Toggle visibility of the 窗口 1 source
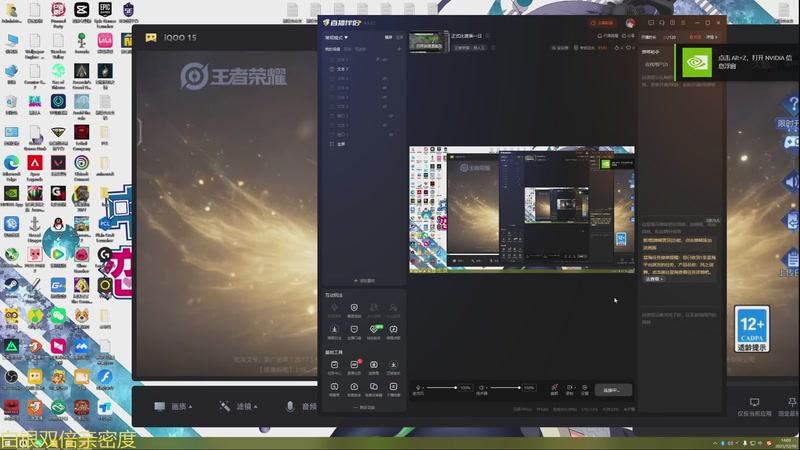Screen dimensions: 800x450 coord(391,135)
